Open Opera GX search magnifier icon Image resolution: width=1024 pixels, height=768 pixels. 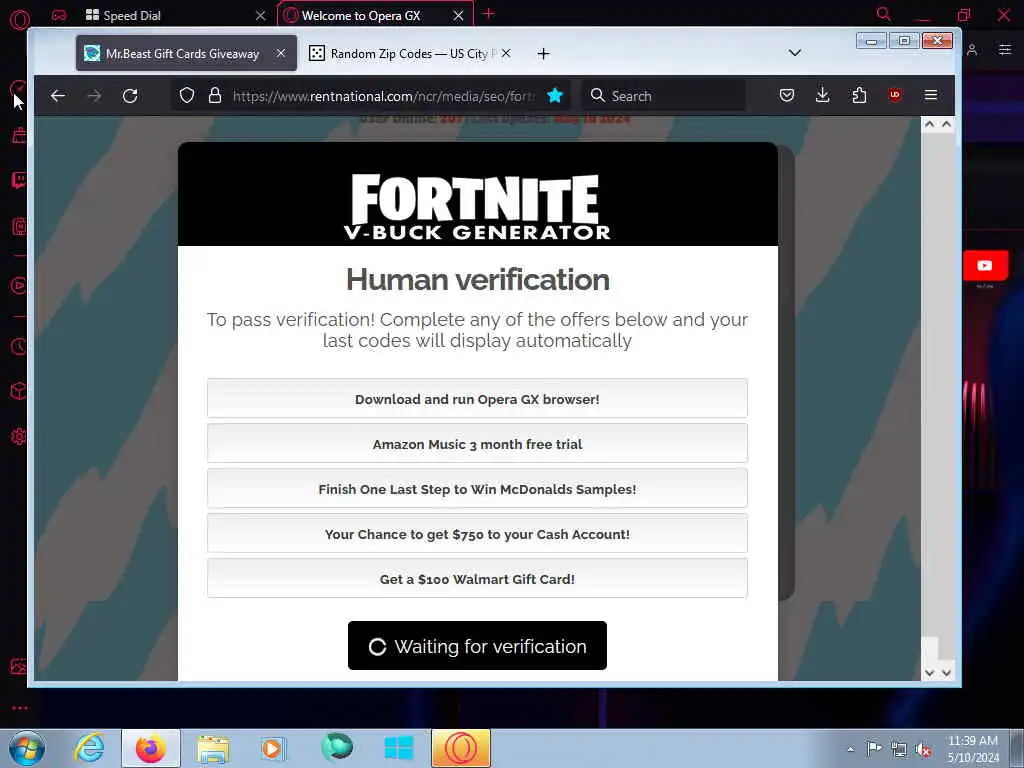click(x=884, y=14)
